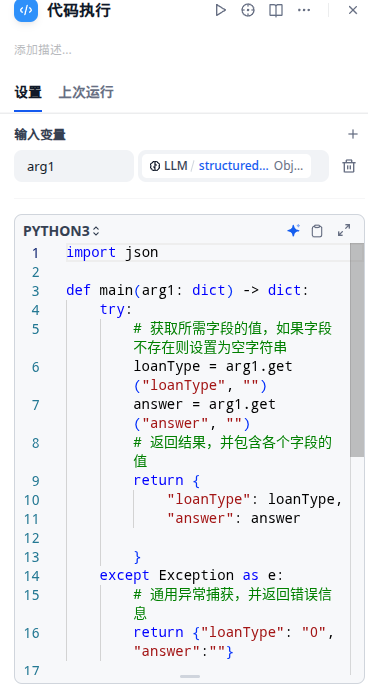The height and width of the screenshot is (692, 368).
Task: Click the AI code generator sparkle icon
Action: [x=293, y=230]
